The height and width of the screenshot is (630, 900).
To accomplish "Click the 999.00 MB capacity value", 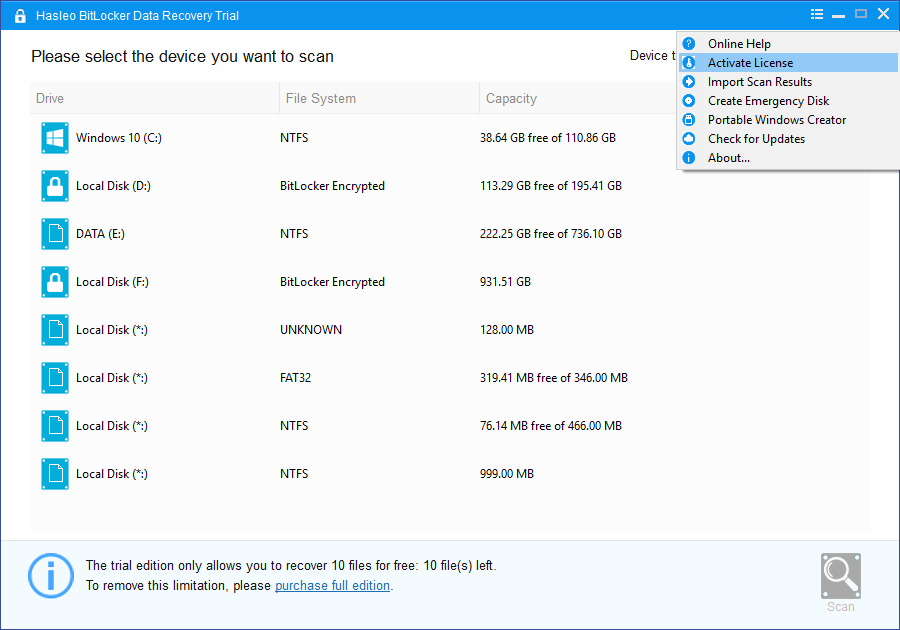I will [x=507, y=474].
